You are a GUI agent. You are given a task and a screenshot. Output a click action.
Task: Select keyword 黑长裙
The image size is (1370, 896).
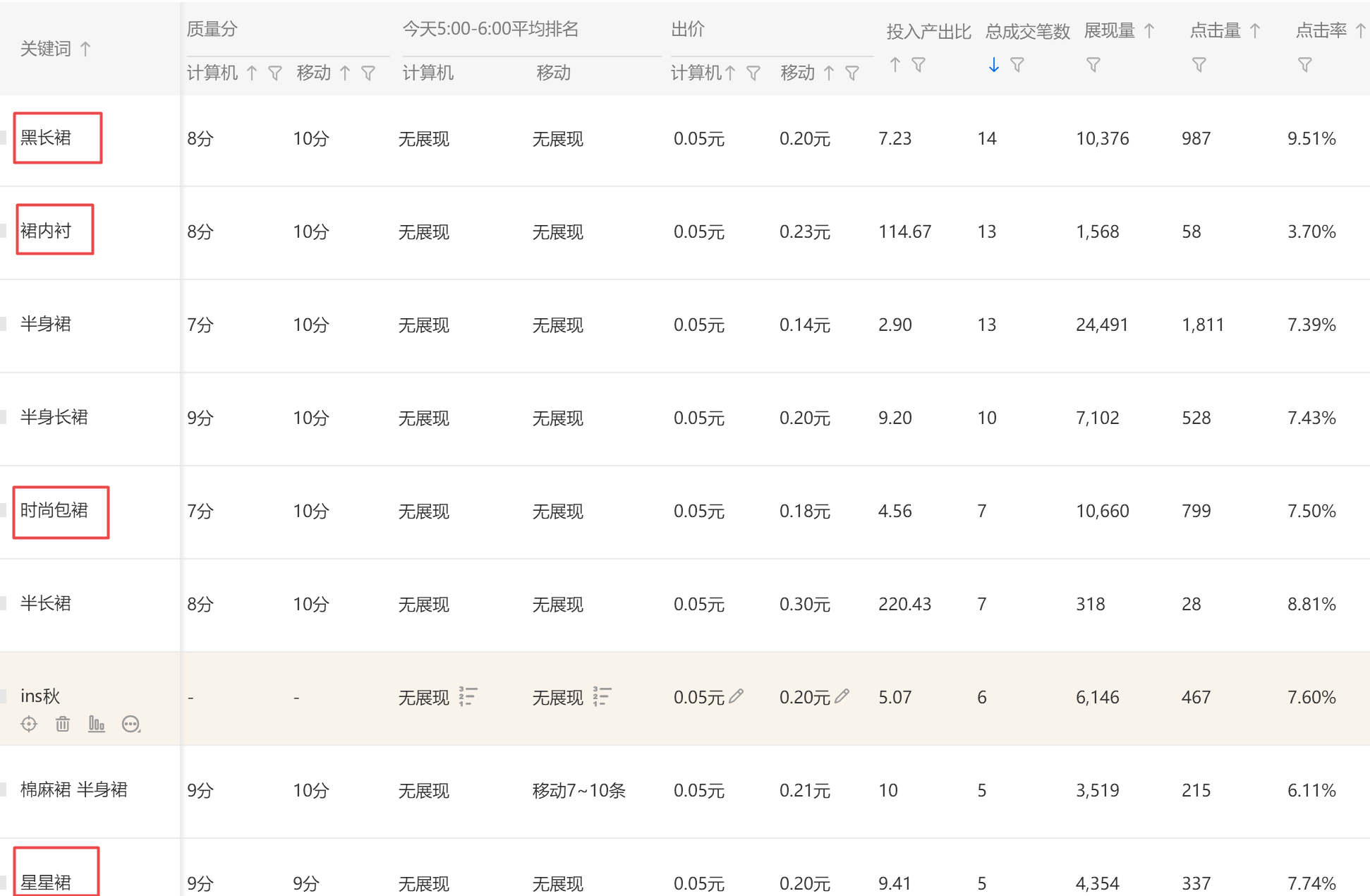46,138
